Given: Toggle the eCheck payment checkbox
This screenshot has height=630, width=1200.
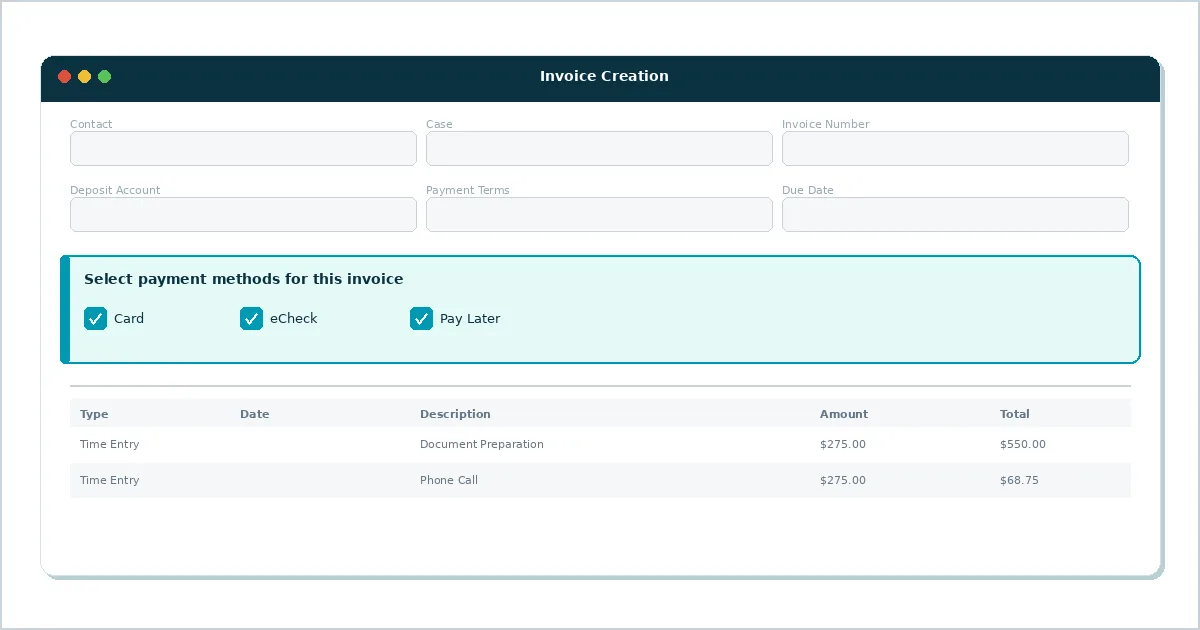Looking at the screenshot, I should pyautogui.click(x=251, y=319).
